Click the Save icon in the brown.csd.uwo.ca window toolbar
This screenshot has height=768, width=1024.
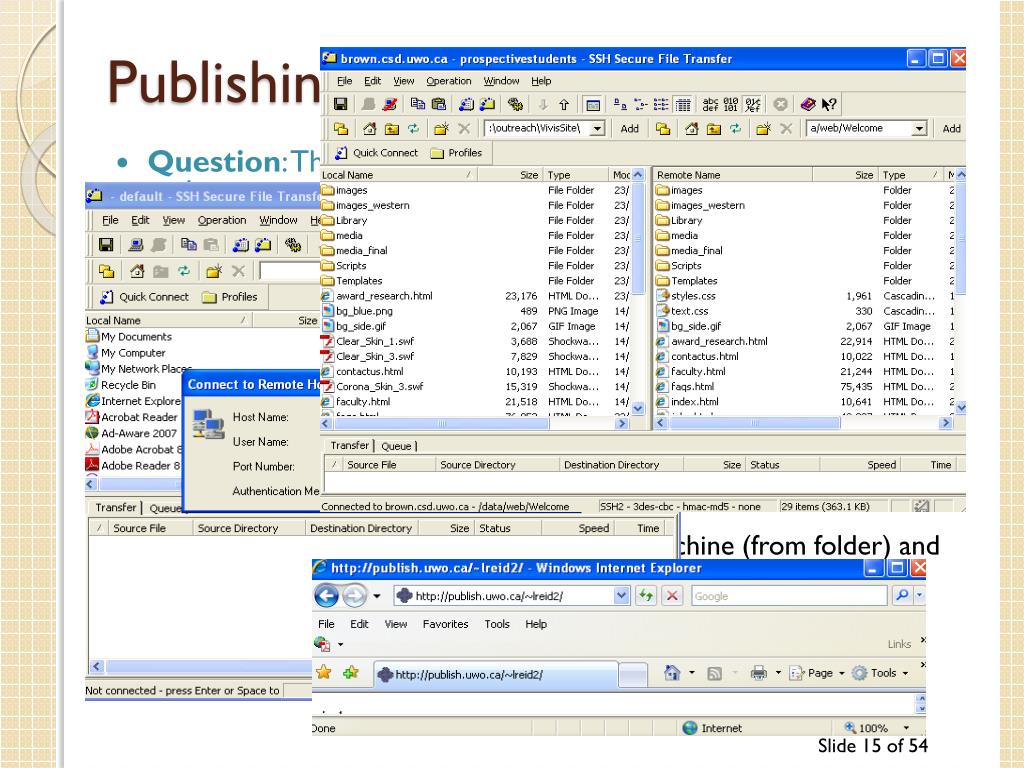[340, 104]
